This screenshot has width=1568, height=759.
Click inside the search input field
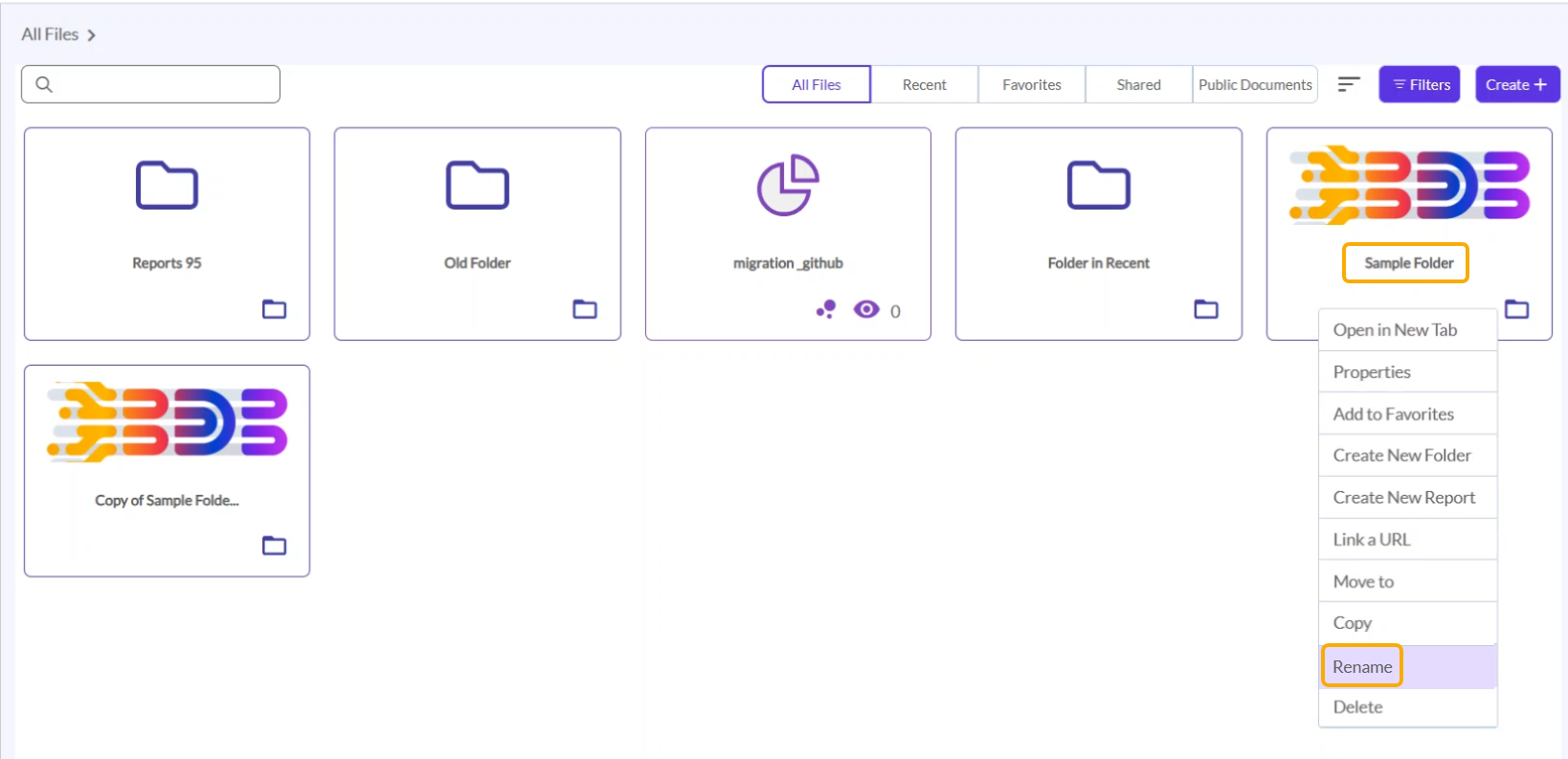165,84
